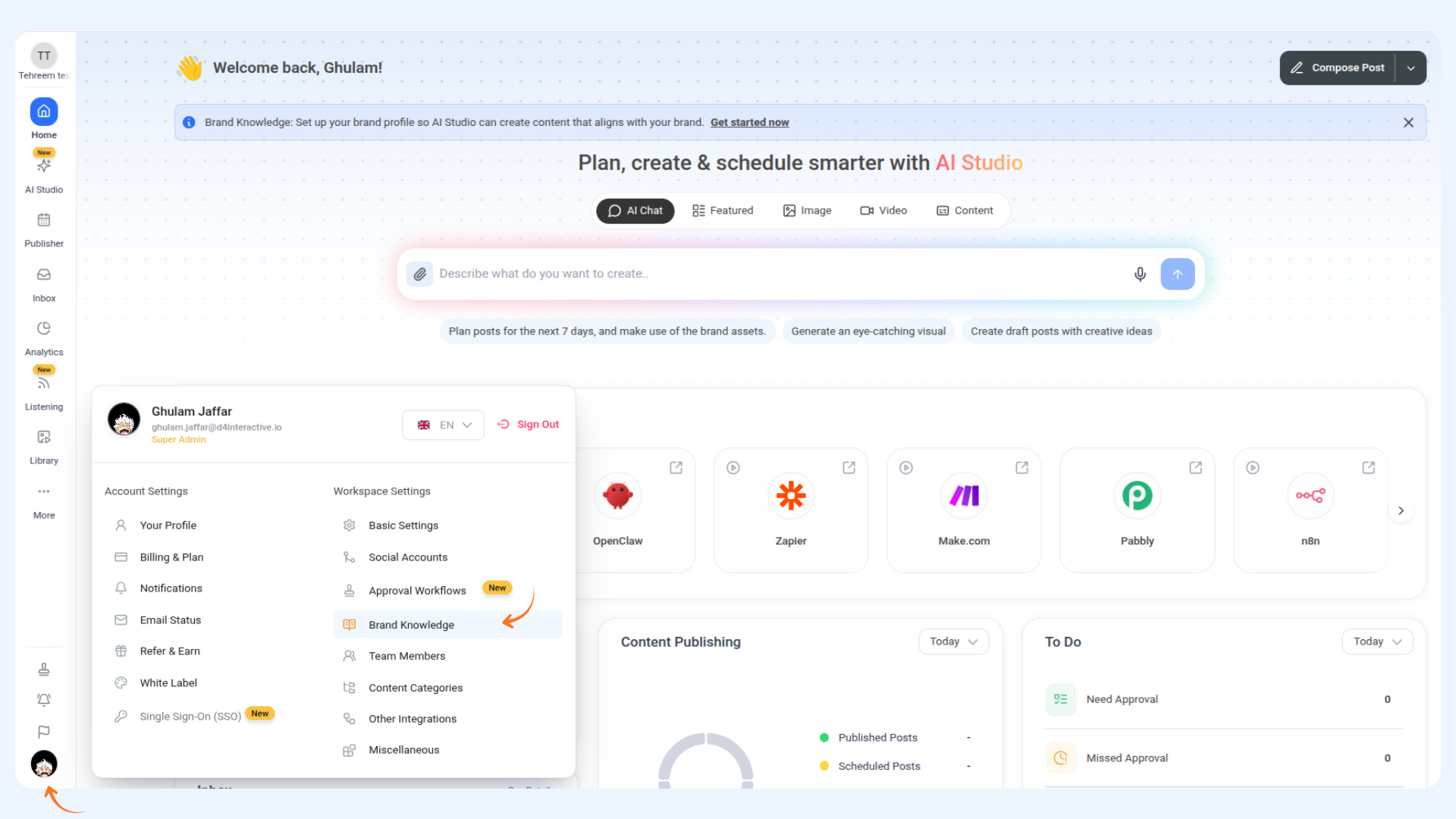Viewport: 1456px width, 819px height.
Task: Click the flag icon in the sidebar
Action: 44,732
